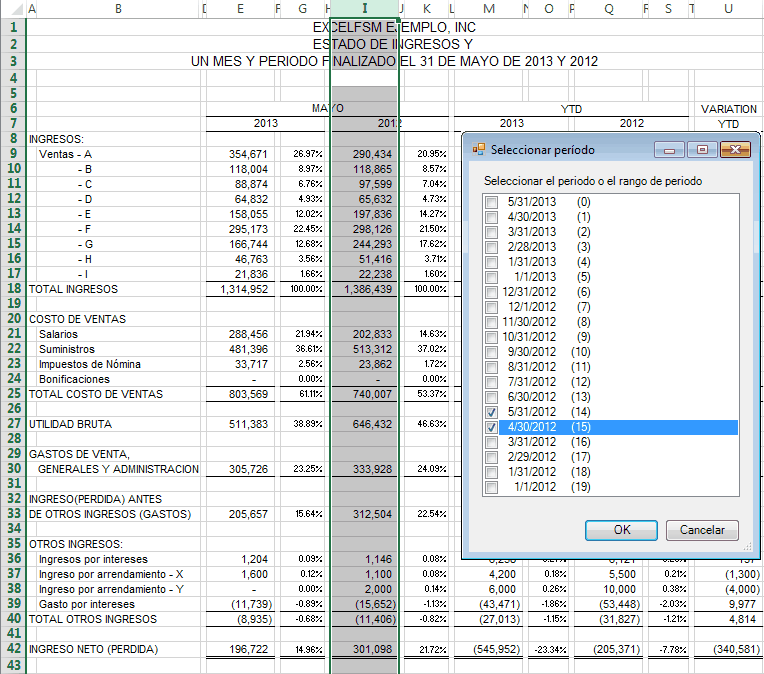Uncheck the 5/31/2012 (14) period checkbox
The image size is (764, 674).
491,412
